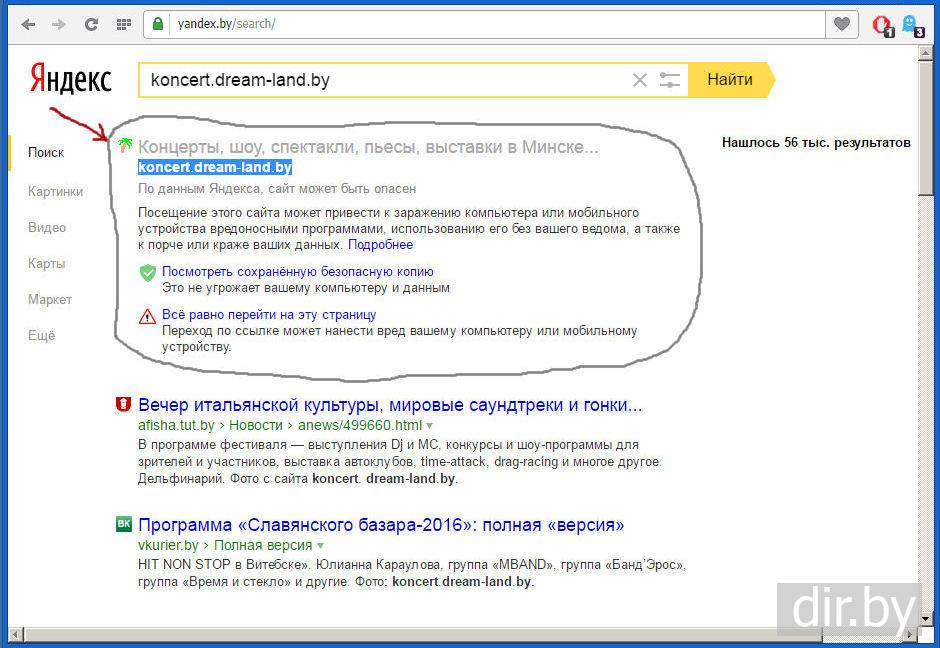Select the Картинки tab
The width and height of the screenshot is (940, 648).
point(55,191)
